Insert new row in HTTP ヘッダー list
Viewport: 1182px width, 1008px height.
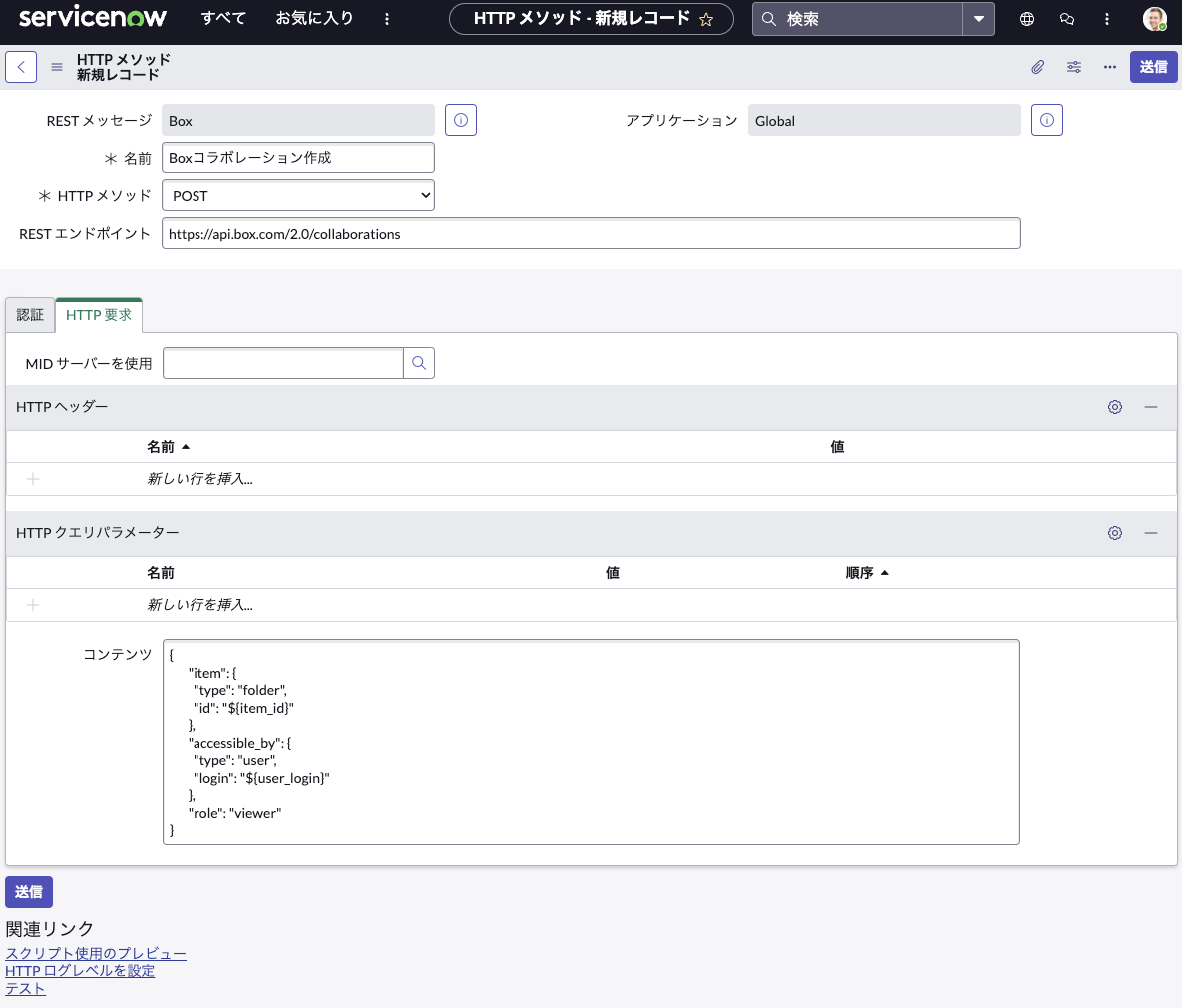tap(199, 479)
